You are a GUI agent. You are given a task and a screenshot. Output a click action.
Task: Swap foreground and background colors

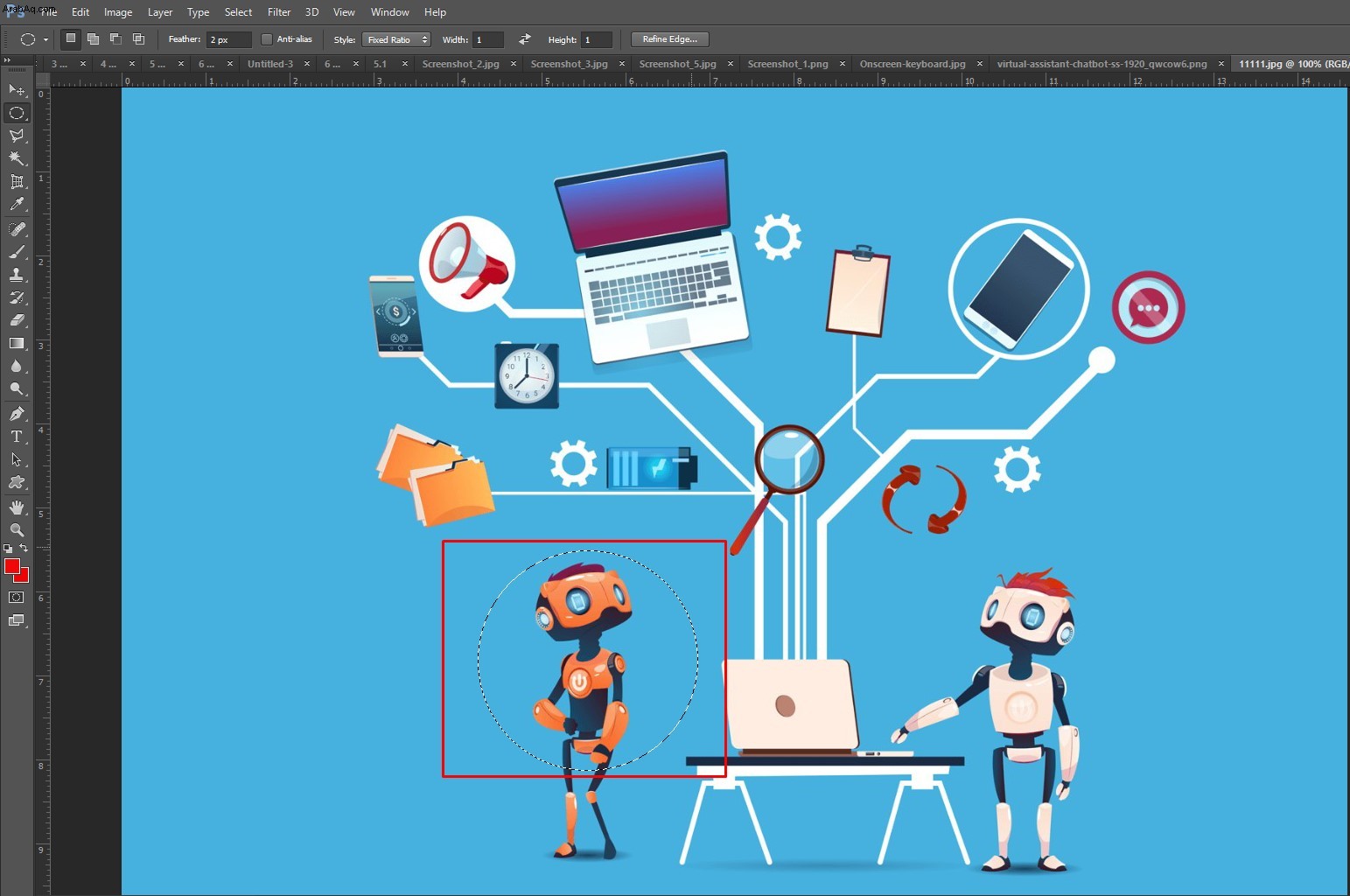pos(24,549)
